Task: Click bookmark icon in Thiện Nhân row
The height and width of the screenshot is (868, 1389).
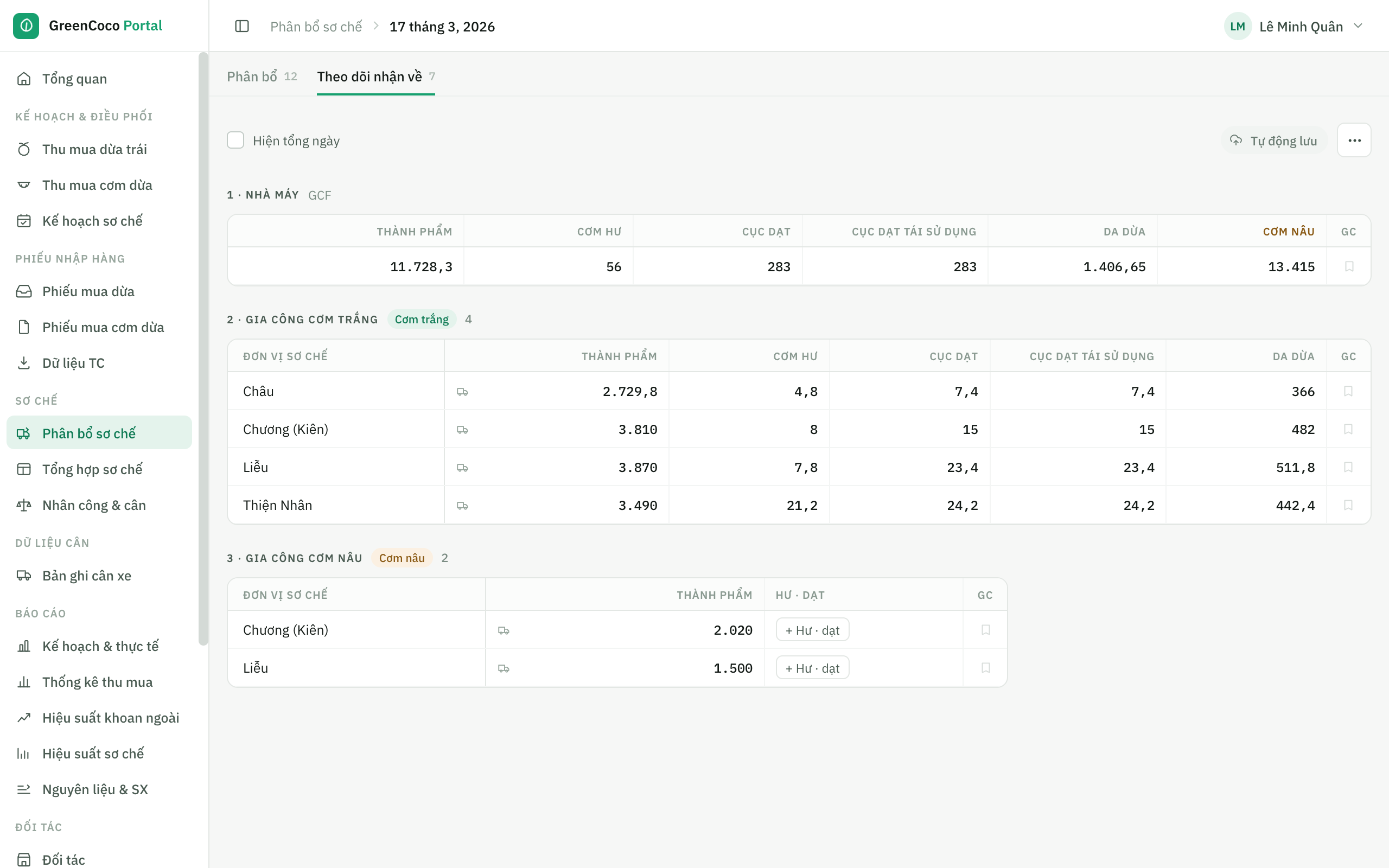Action: click(x=1348, y=505)
